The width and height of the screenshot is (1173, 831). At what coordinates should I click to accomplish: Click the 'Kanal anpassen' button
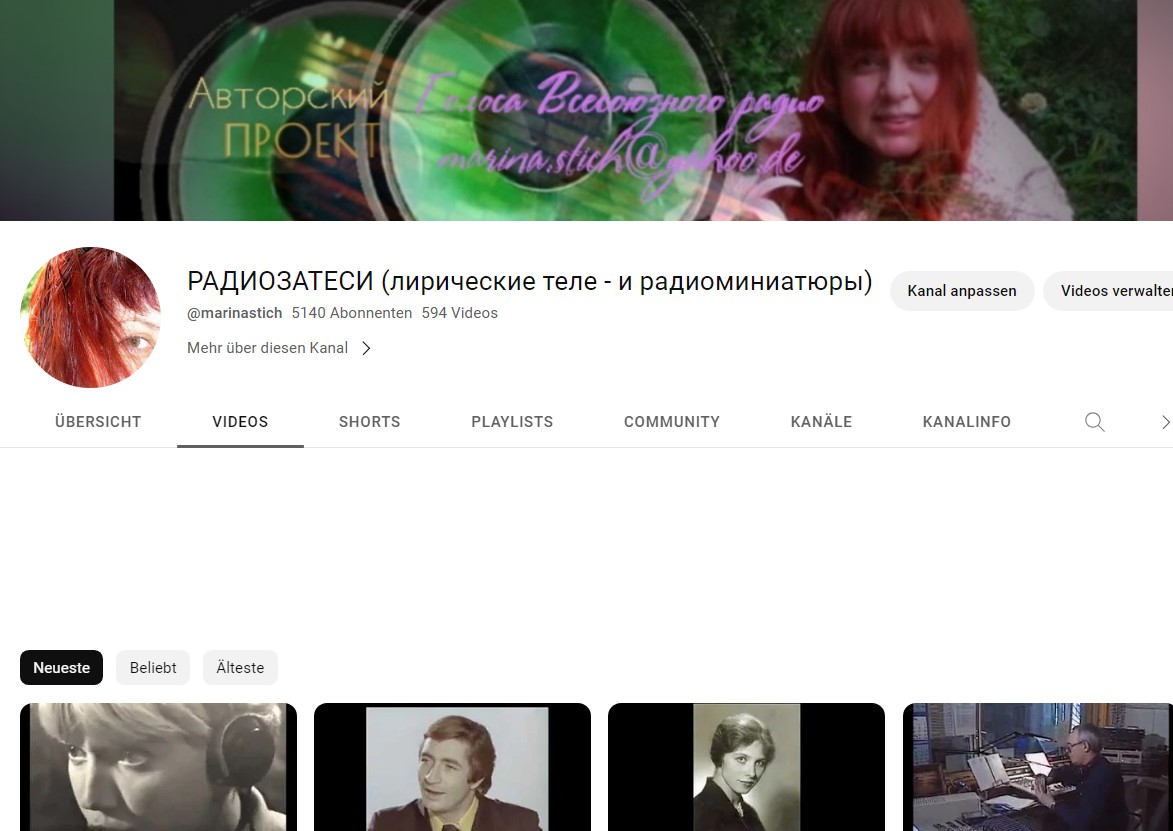coord(961,290)
